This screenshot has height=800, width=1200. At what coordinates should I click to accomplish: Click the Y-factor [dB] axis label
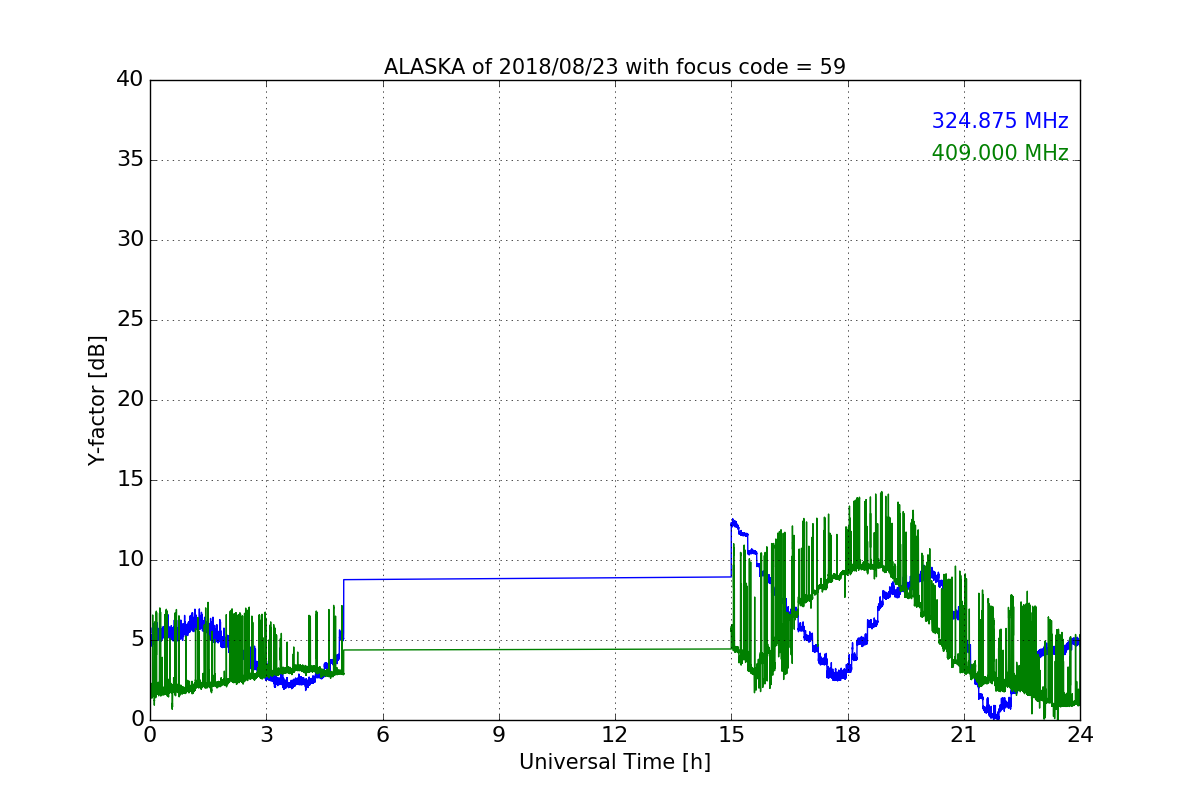tap(97, 400)
